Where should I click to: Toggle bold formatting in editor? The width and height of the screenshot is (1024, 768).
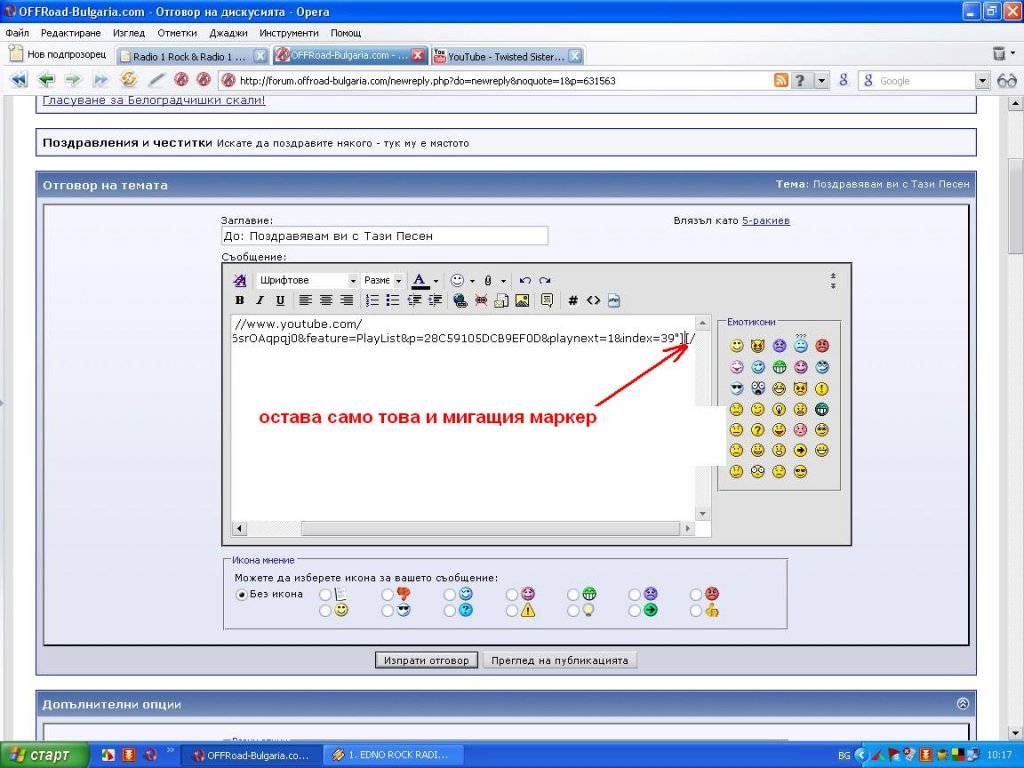(x=240, y=300)
